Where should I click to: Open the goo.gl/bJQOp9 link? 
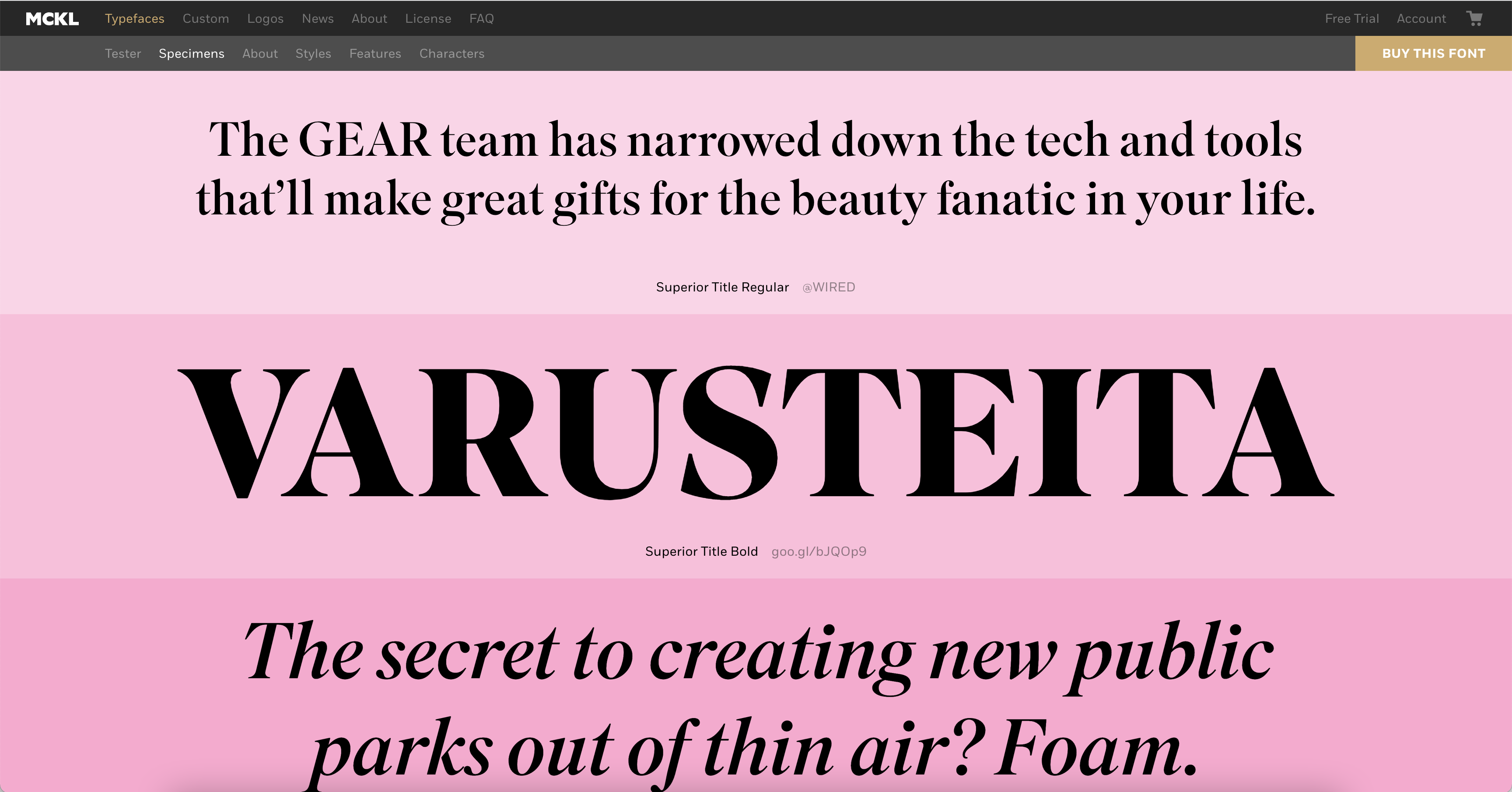818,551
